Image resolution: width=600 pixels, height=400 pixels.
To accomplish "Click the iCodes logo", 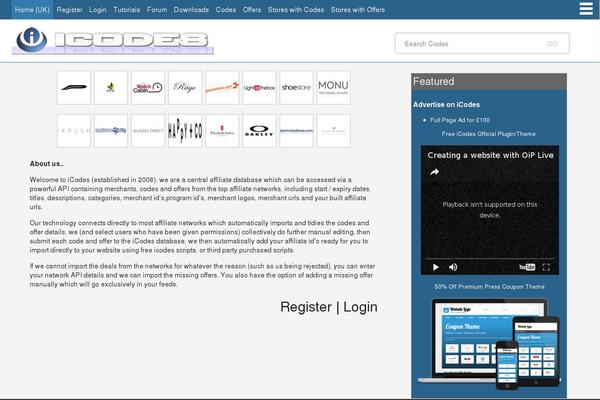I will pyautogui.click(x=112, y=41).
